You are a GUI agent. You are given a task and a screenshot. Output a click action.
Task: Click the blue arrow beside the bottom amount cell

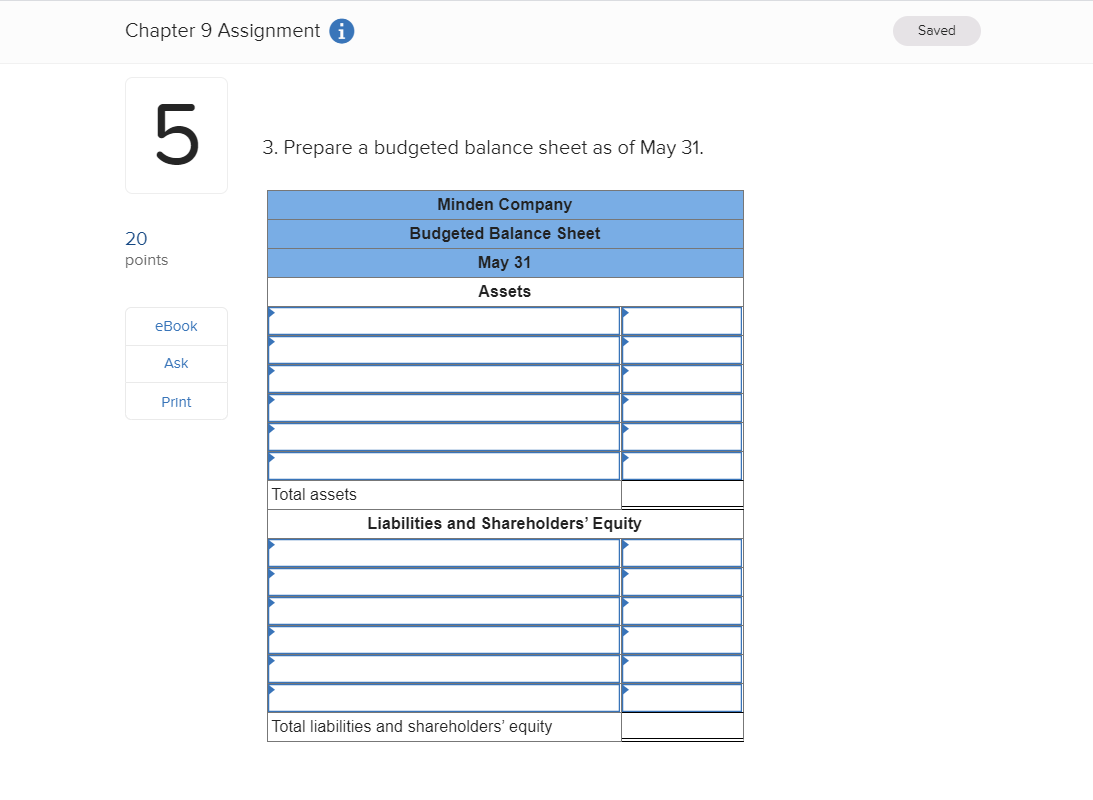[627, 691]
